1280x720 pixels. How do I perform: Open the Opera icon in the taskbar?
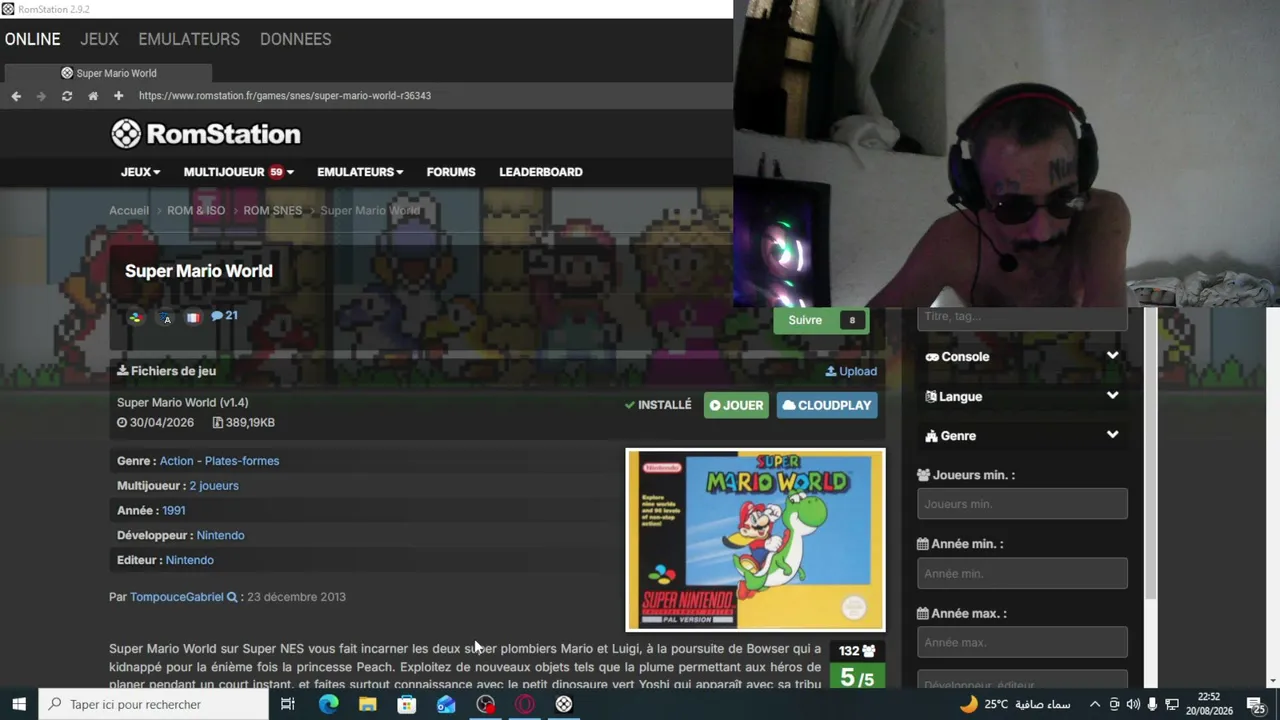[x=525, y=704]
